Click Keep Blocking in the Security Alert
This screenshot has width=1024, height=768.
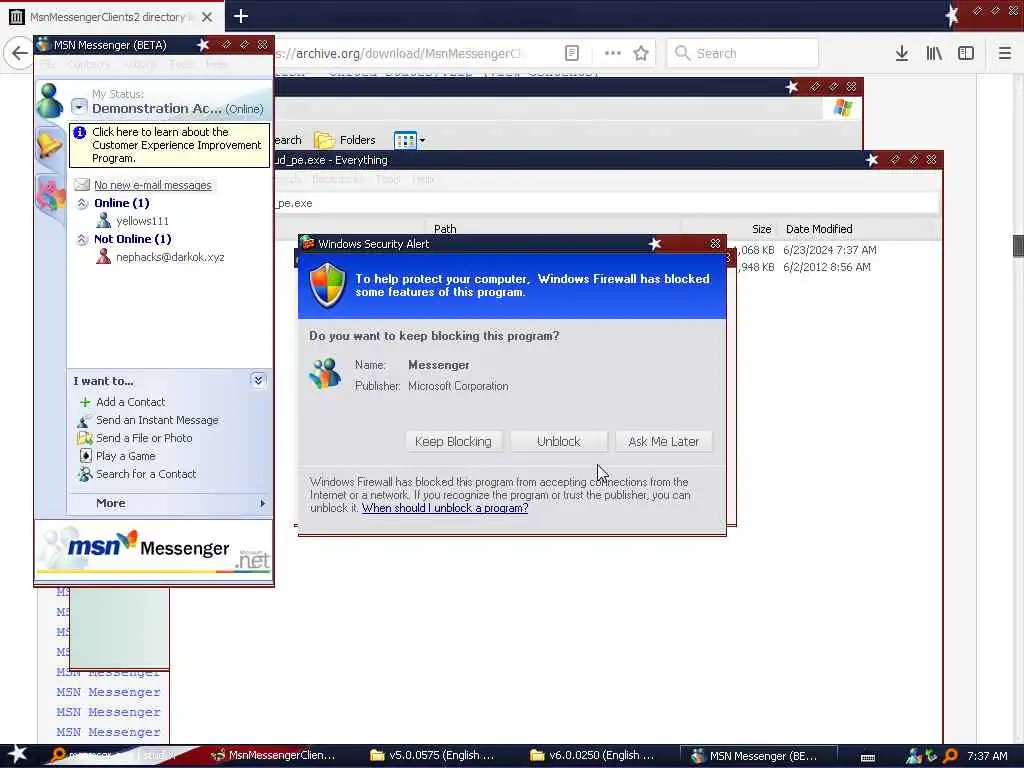click(453, 441)
